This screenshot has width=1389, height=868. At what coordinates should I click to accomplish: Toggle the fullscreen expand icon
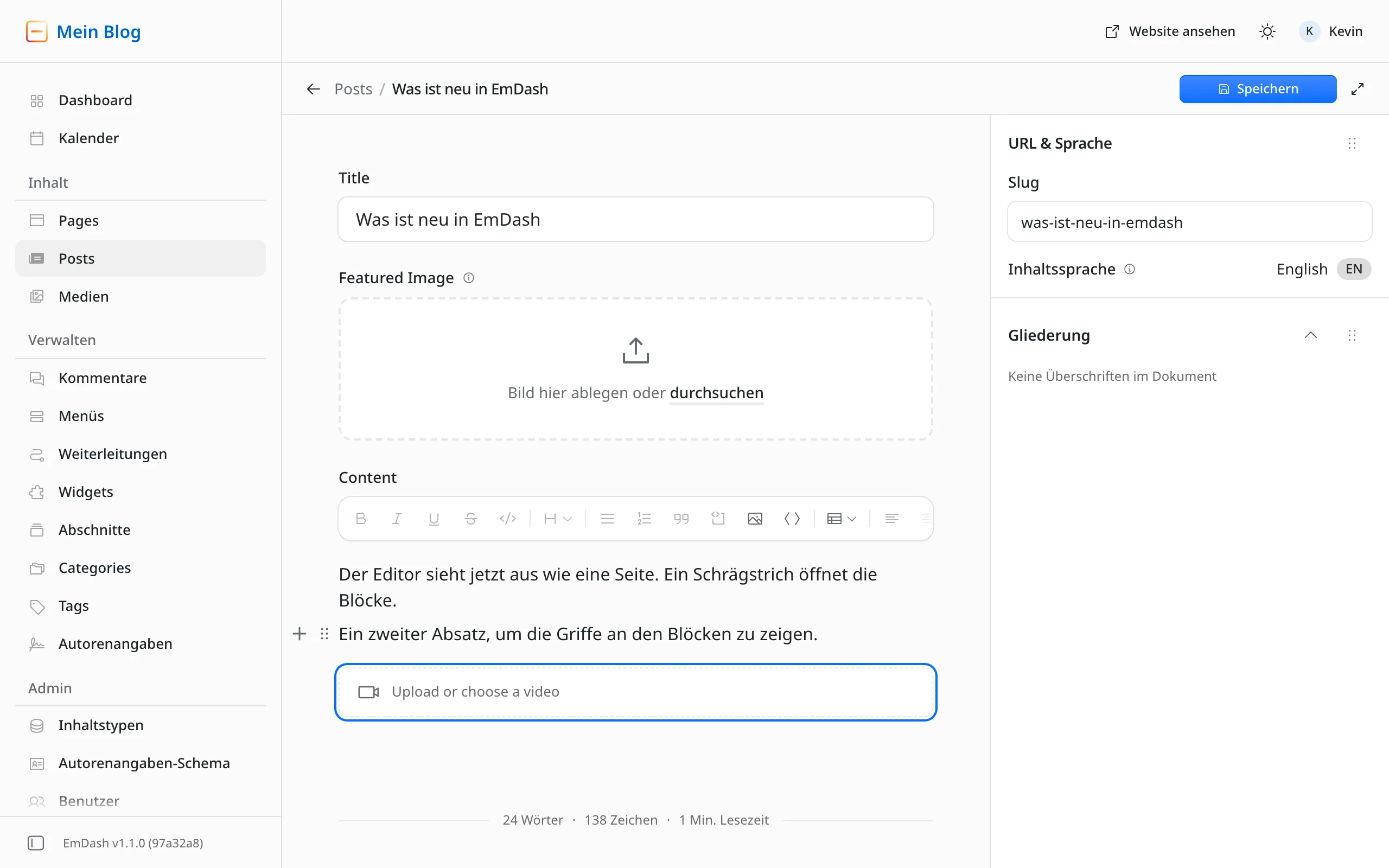click(x=1358, y=89)
